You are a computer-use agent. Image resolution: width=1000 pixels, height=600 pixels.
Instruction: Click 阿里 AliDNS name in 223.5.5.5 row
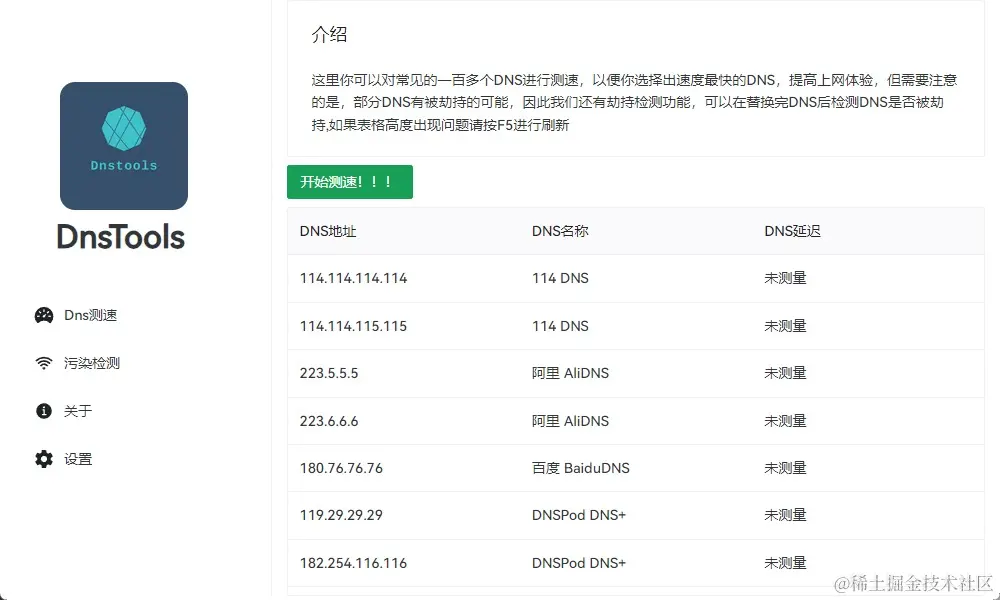pos(570,374)
